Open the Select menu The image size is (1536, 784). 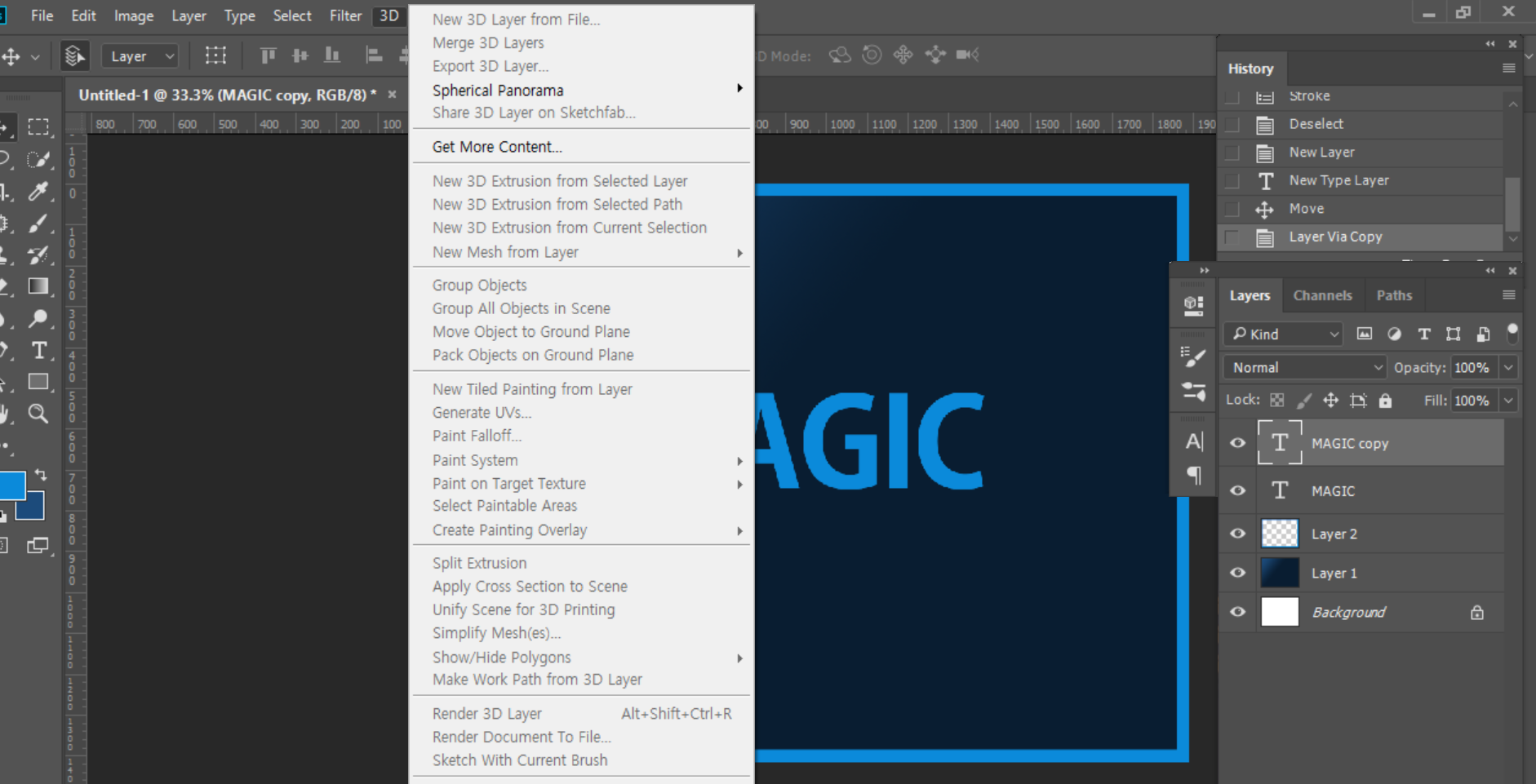coord(292,16)
